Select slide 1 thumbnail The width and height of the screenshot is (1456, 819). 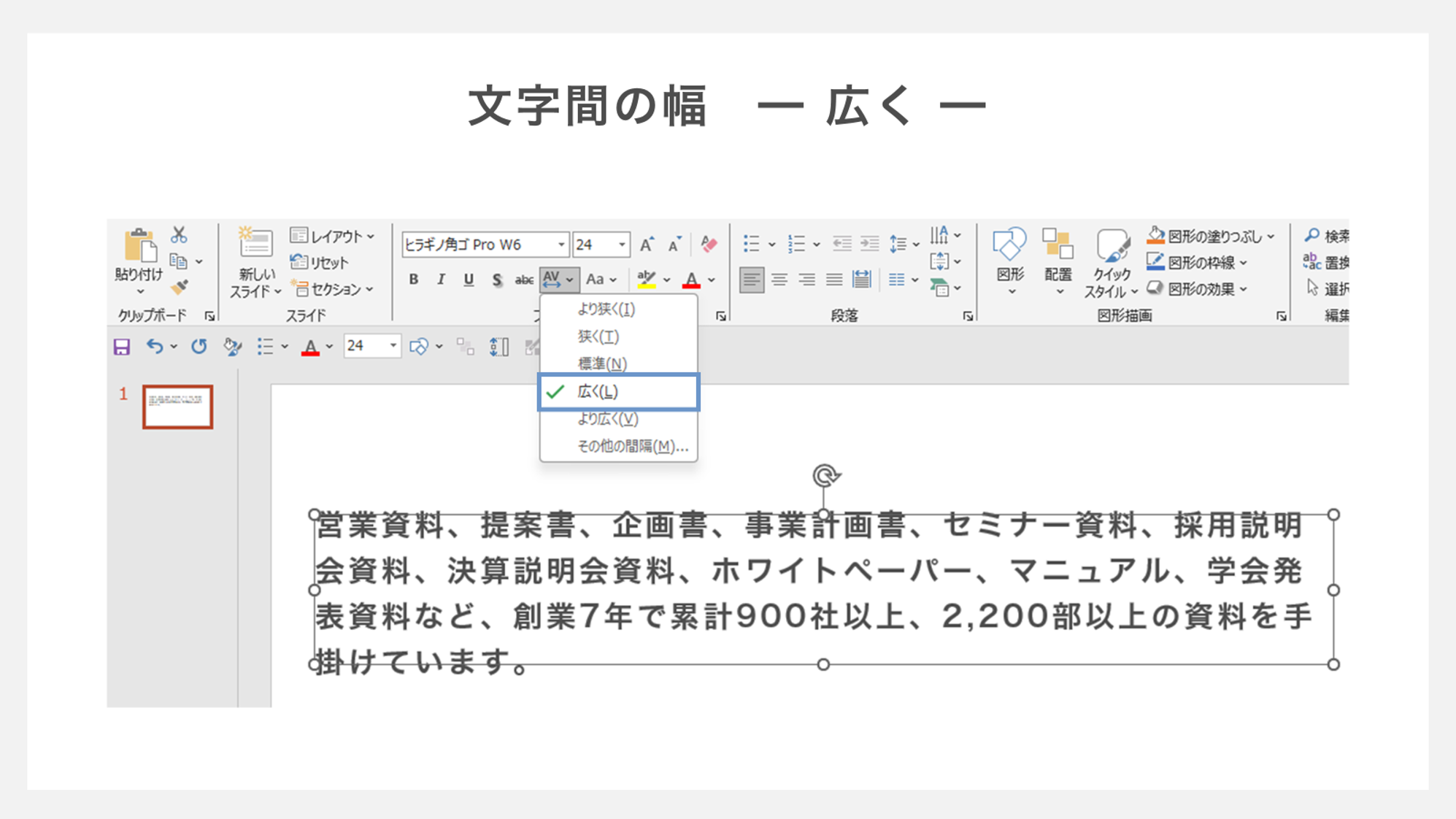coord(177,407)
